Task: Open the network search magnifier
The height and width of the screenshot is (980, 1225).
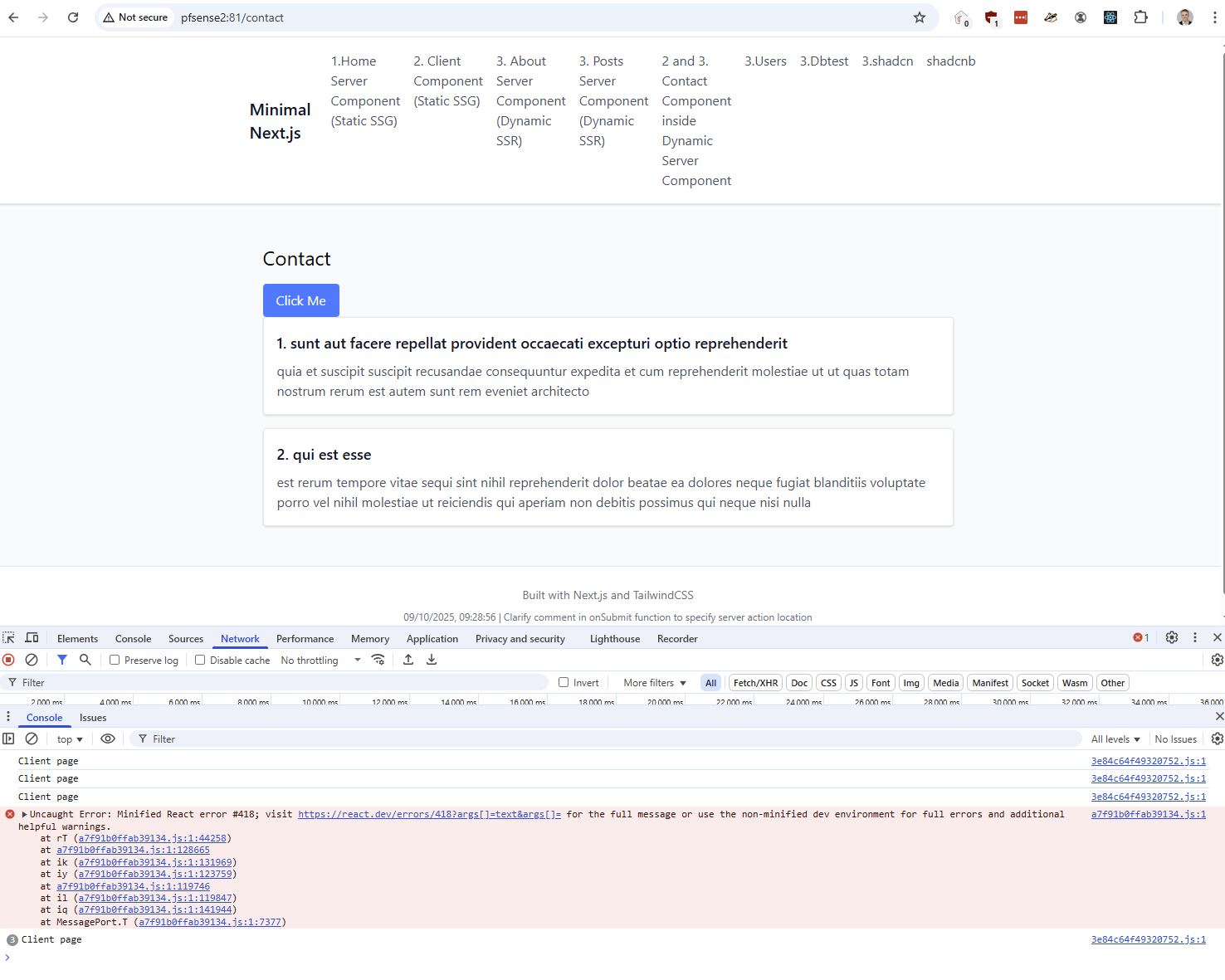Action: tap(85, 660)
